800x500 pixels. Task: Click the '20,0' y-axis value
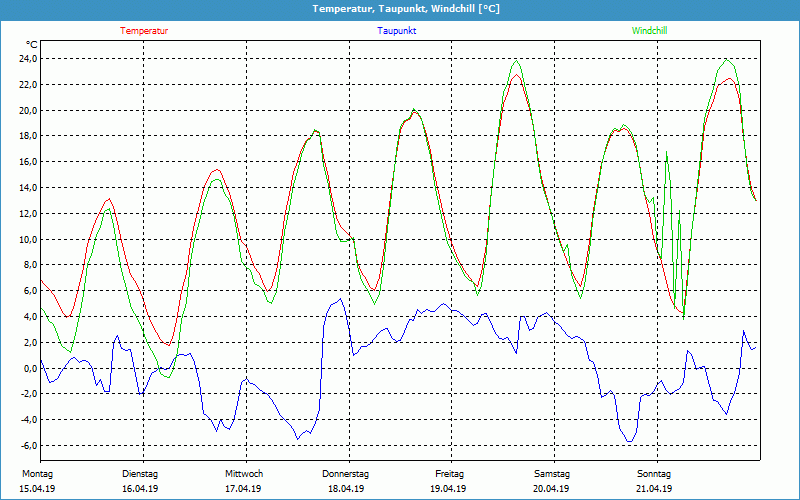(x=29, y=110)
